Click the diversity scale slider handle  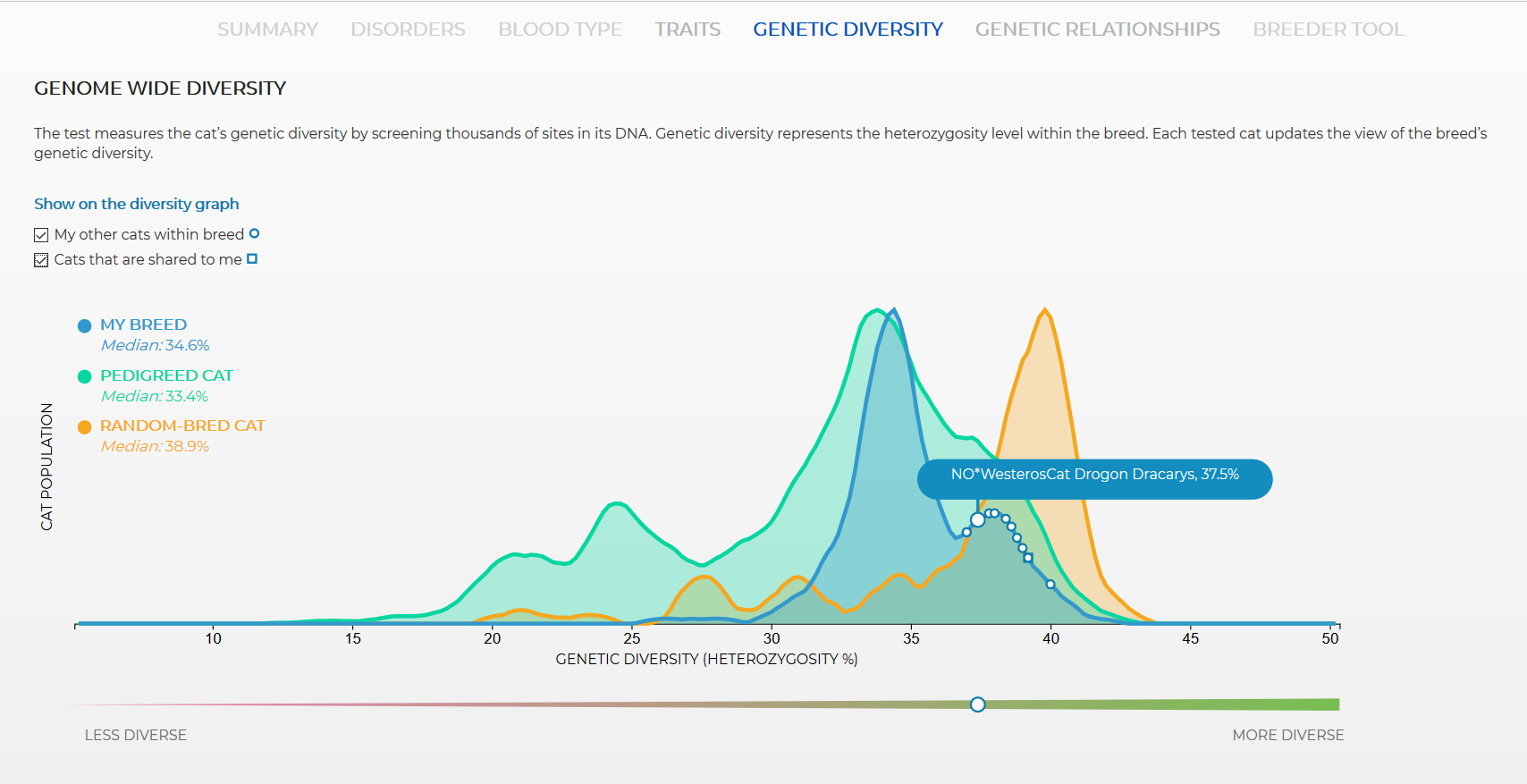tap(978, 704)
